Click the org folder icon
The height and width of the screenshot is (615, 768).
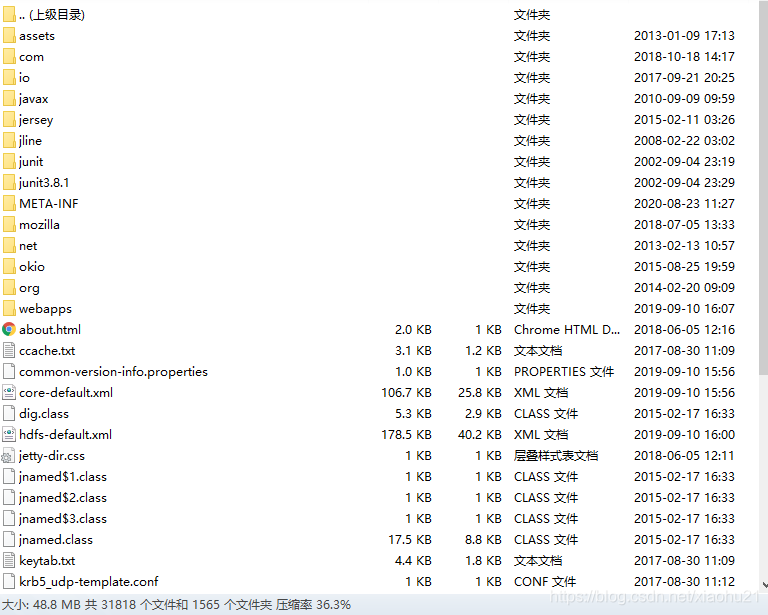[9, 288]
